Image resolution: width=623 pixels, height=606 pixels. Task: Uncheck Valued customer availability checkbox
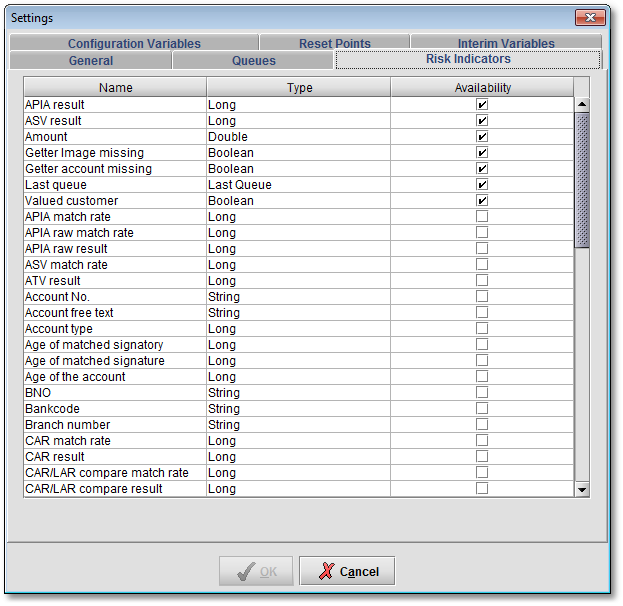click(482, 200)
